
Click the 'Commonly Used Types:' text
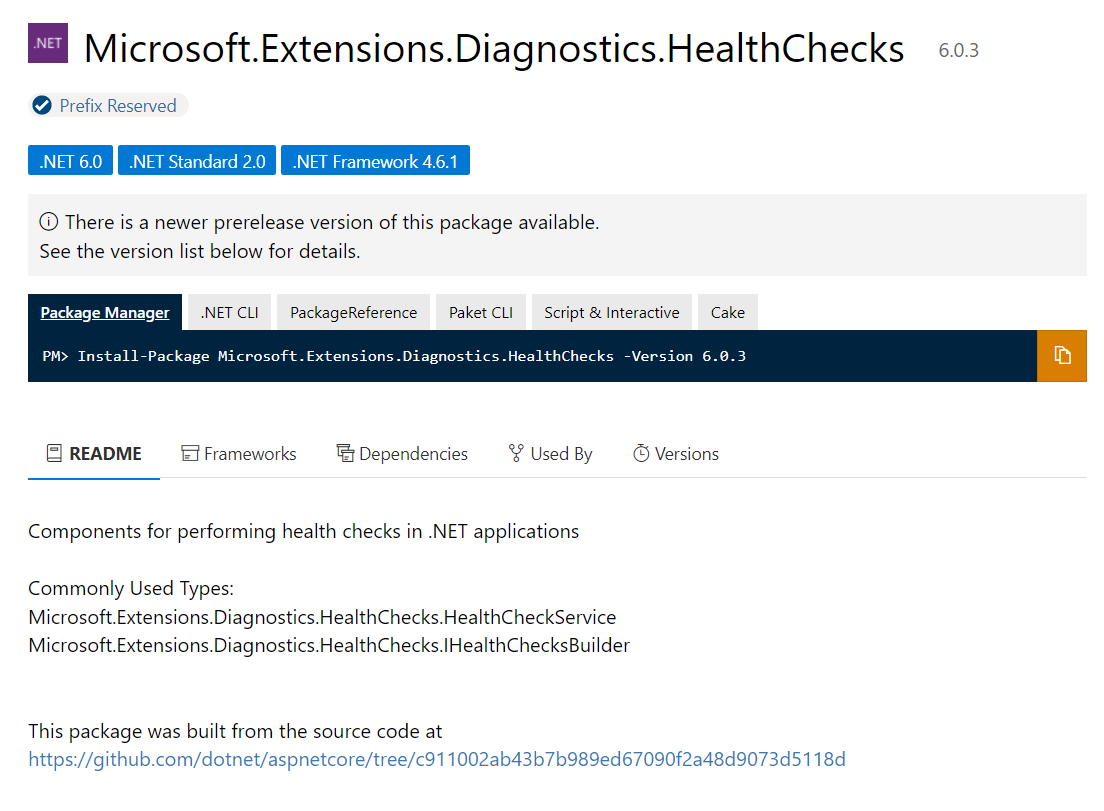131,588
